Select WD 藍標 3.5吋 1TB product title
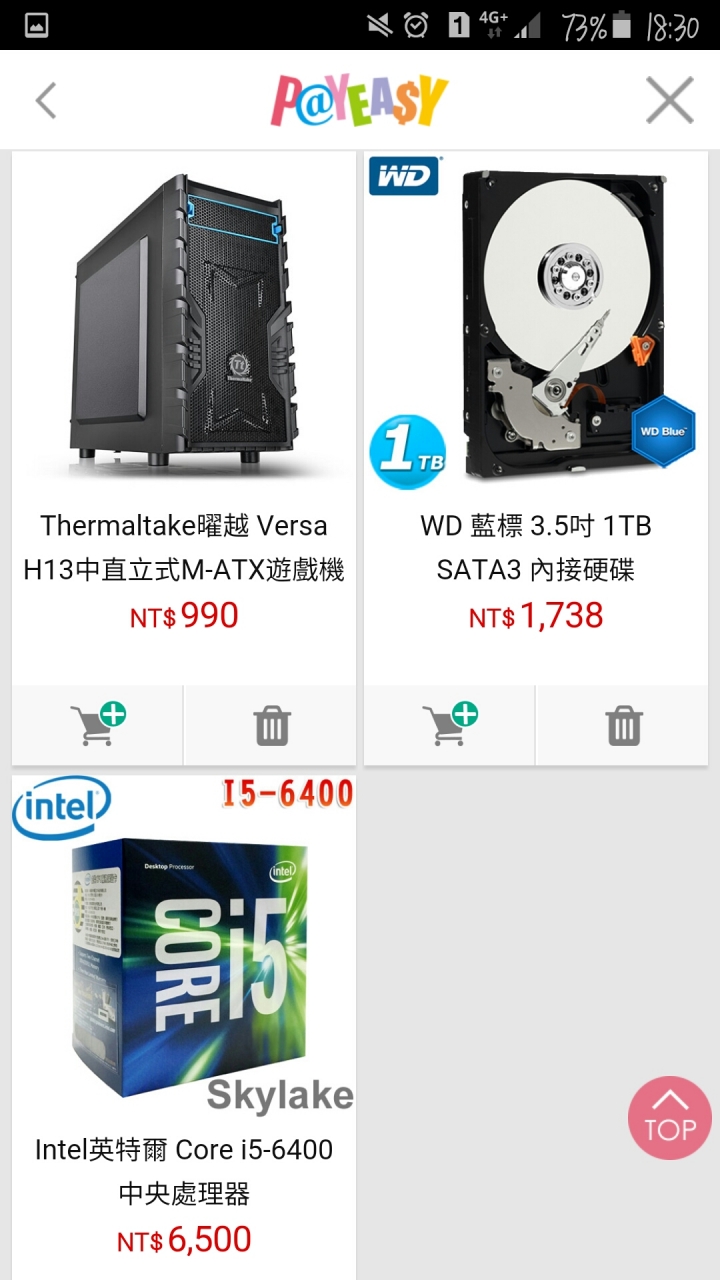The image size is (720, 1280). pyautogui.click(x=536, y=548)
